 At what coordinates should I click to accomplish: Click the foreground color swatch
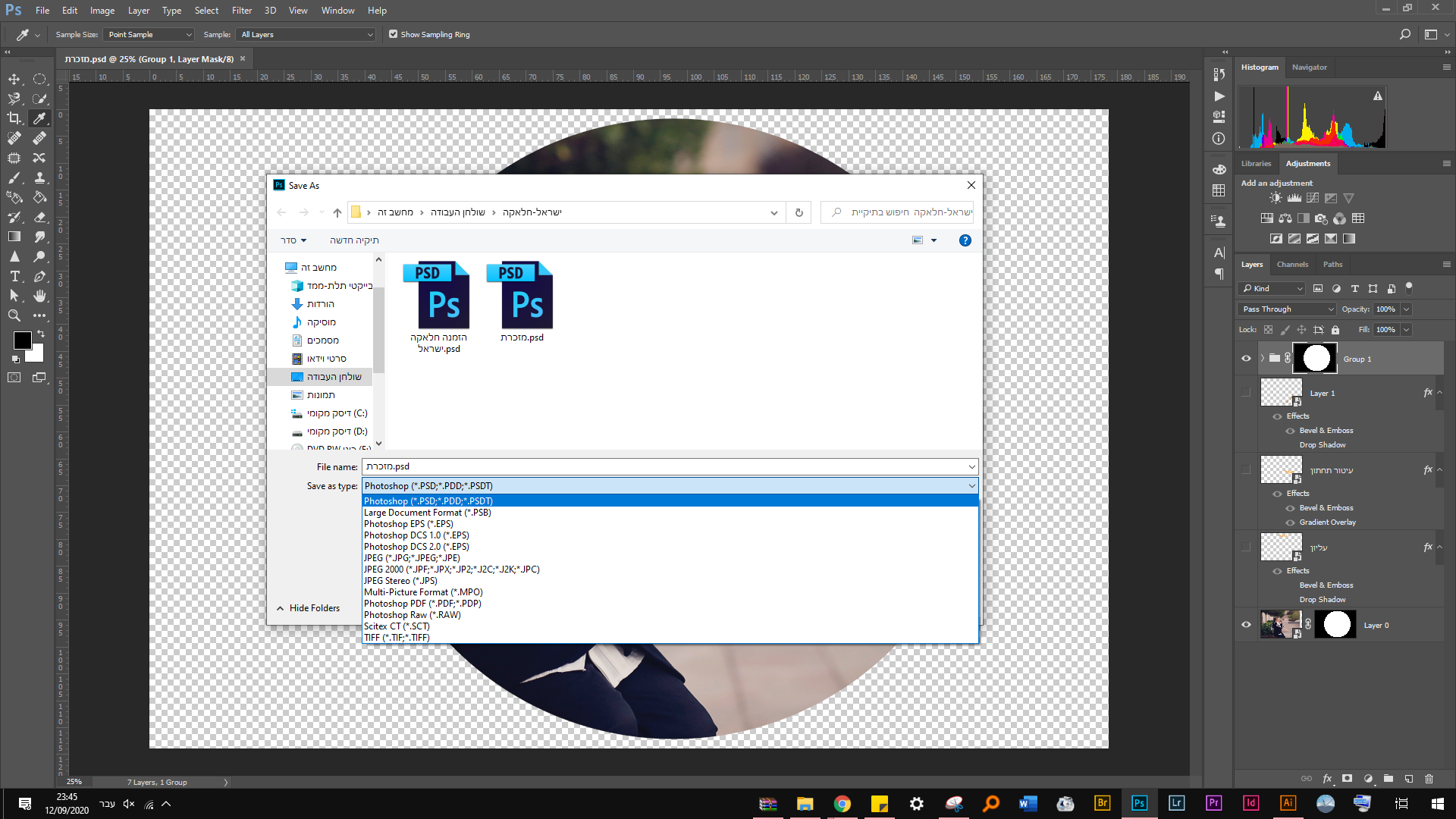22,340
